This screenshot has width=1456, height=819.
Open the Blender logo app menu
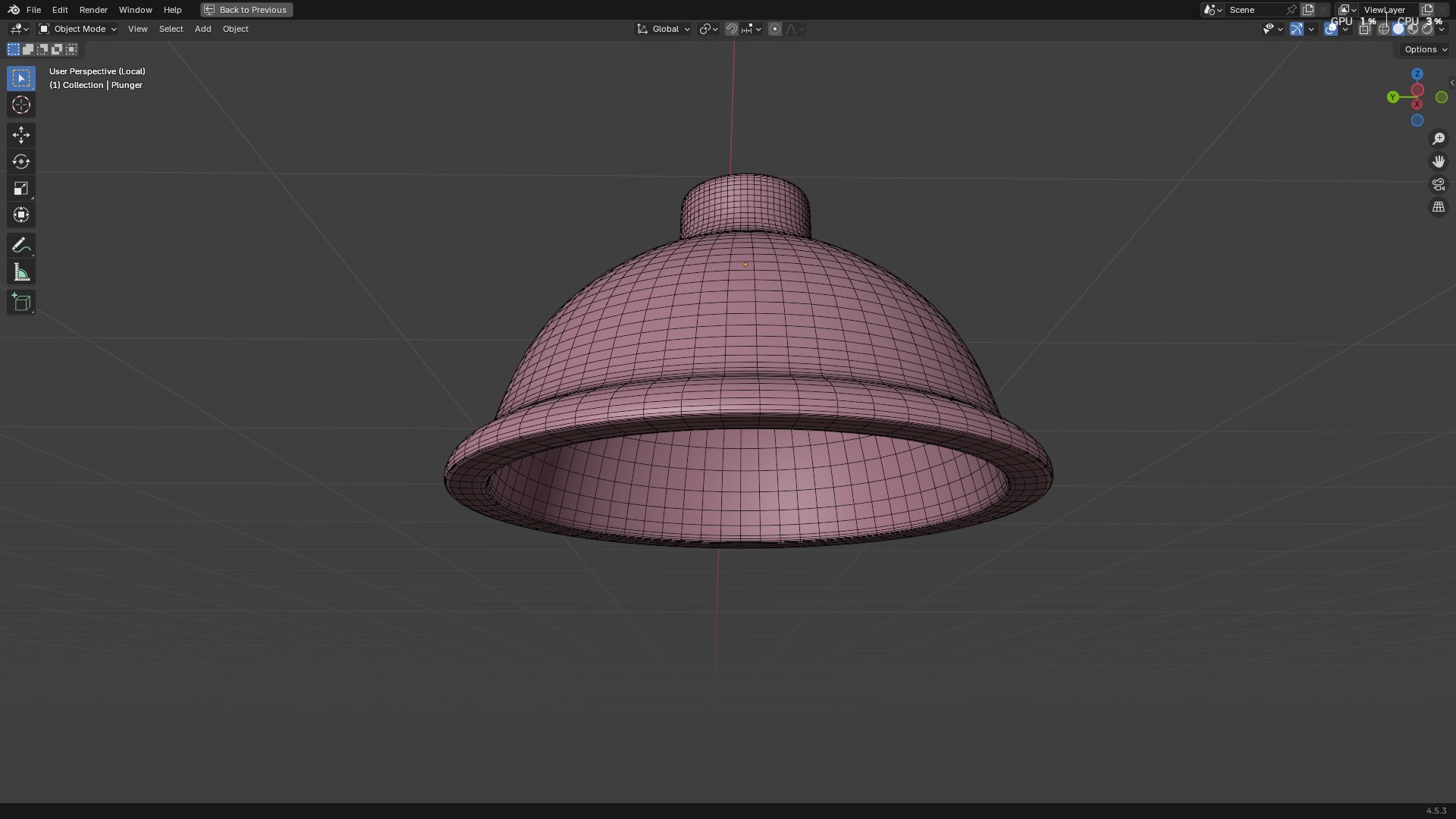pyautogui.click(x=14, y=10)
